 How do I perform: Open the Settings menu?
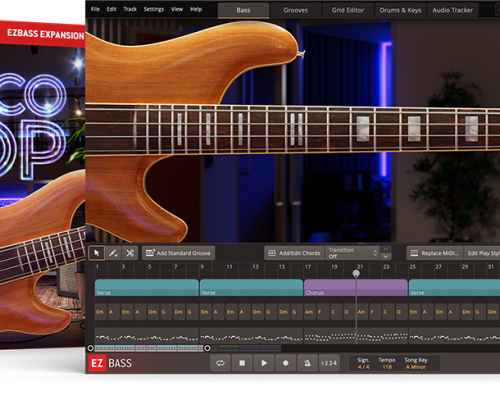click(x=154, y=9)
